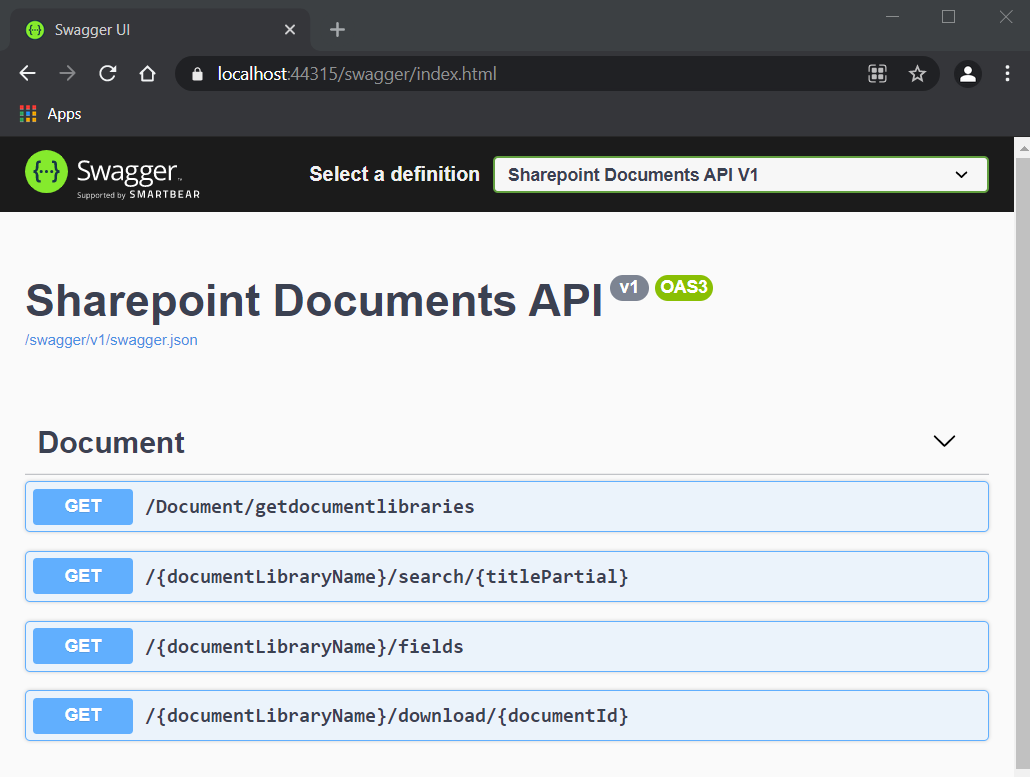
Task: Open the Select a definition dropdown
Action: (740, 174)
